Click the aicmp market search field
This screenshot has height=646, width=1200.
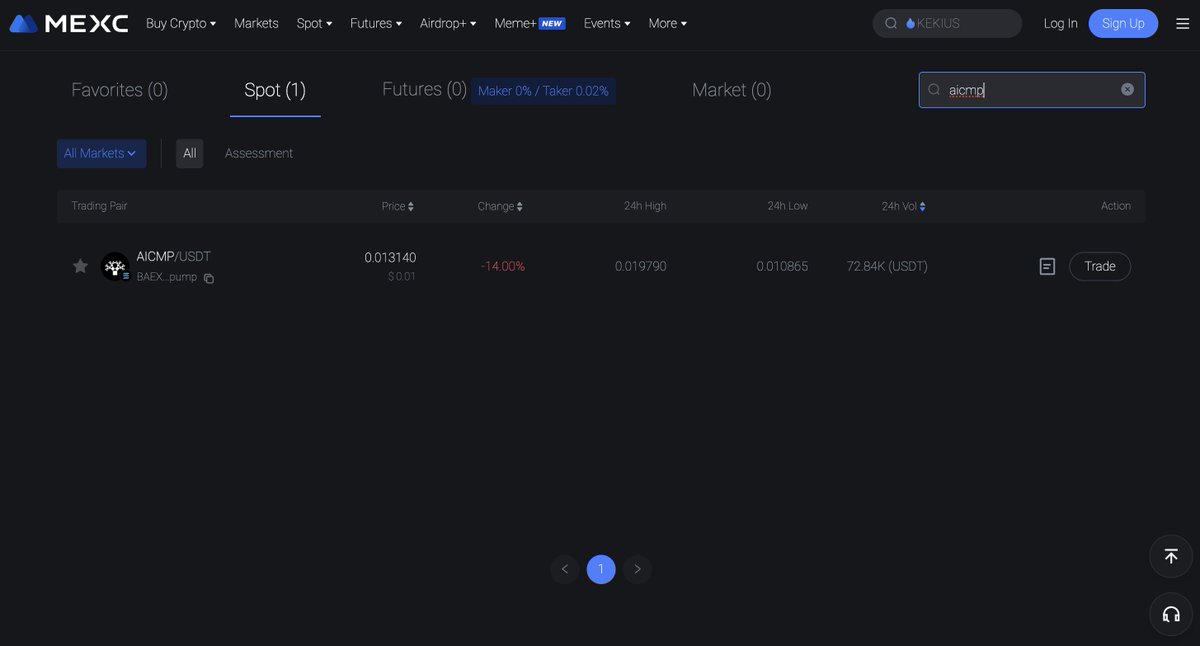point(1032,90)
